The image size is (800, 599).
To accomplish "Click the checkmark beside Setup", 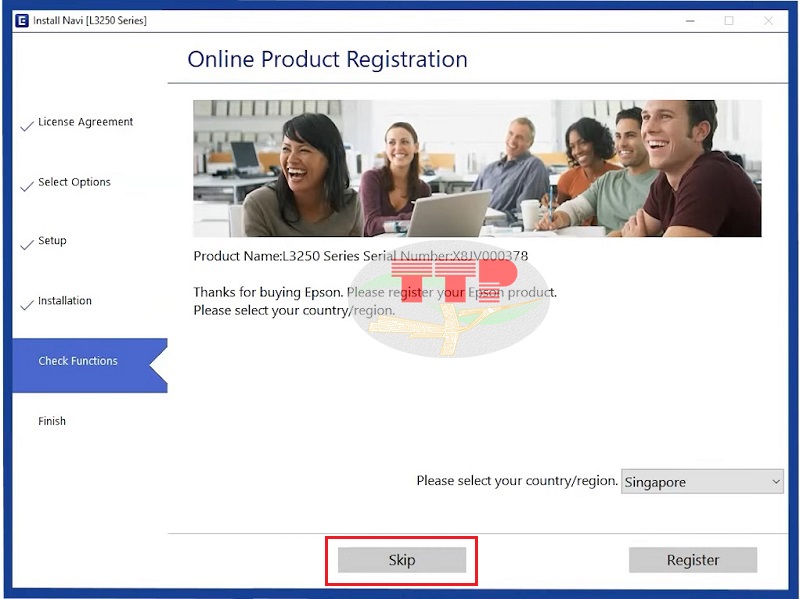I will pos(27,245).
